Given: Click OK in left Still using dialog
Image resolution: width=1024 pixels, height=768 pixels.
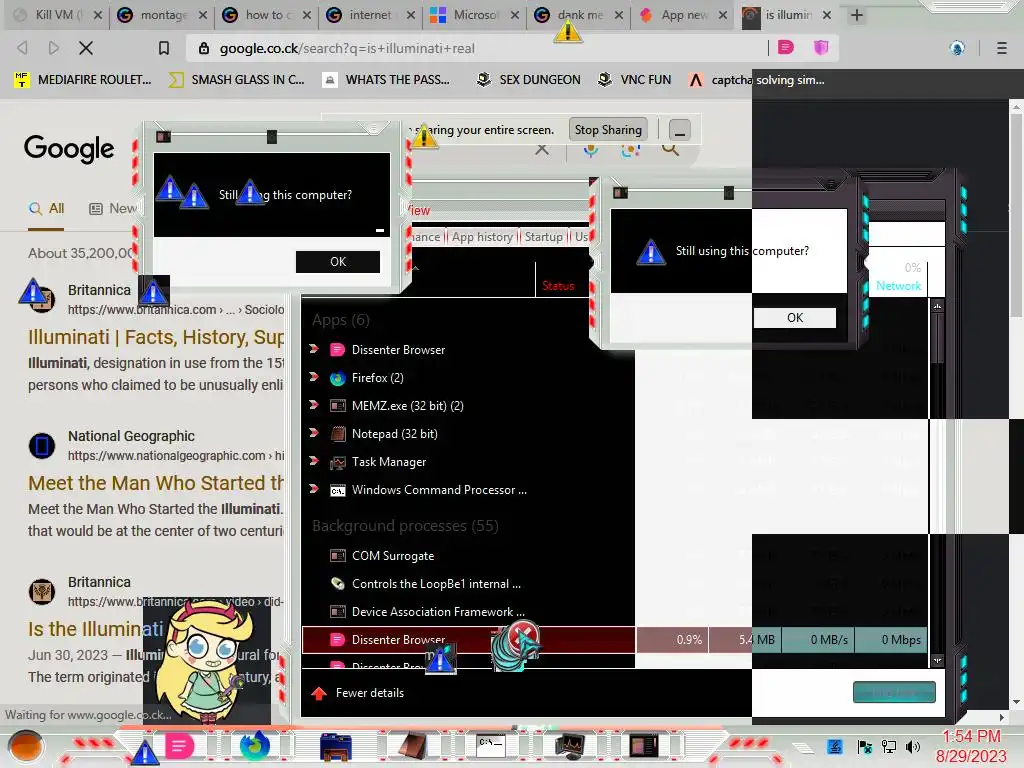Looking at the screenshot, I should pyautogui.click(x=338, y=262).
